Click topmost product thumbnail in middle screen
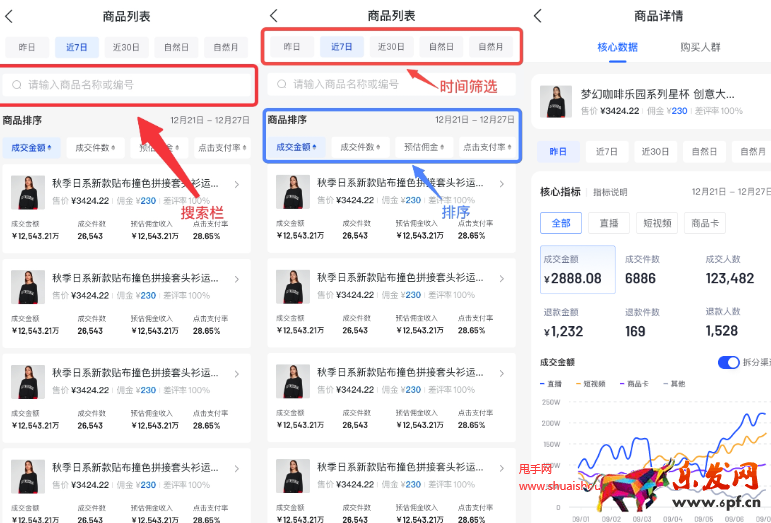 click(x=293, y=192)
